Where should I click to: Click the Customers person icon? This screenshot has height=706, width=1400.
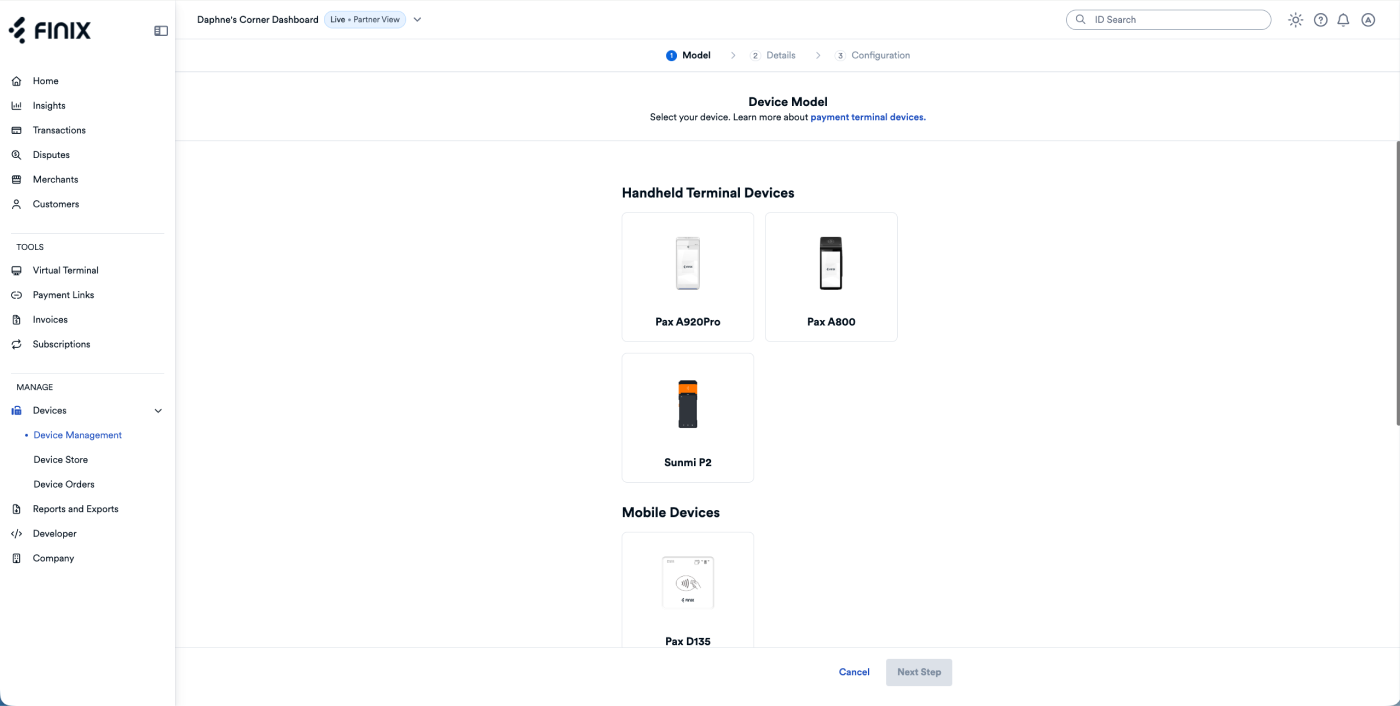coord(16,204)
